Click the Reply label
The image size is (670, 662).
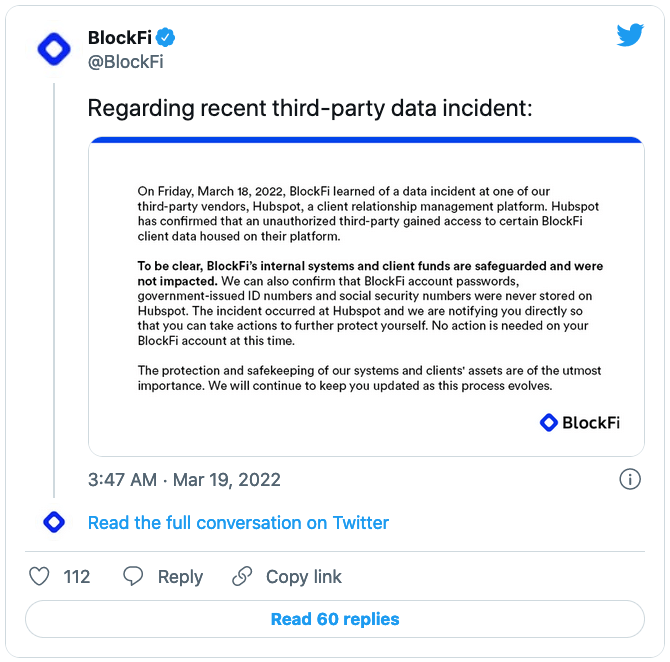pos(180,577)
